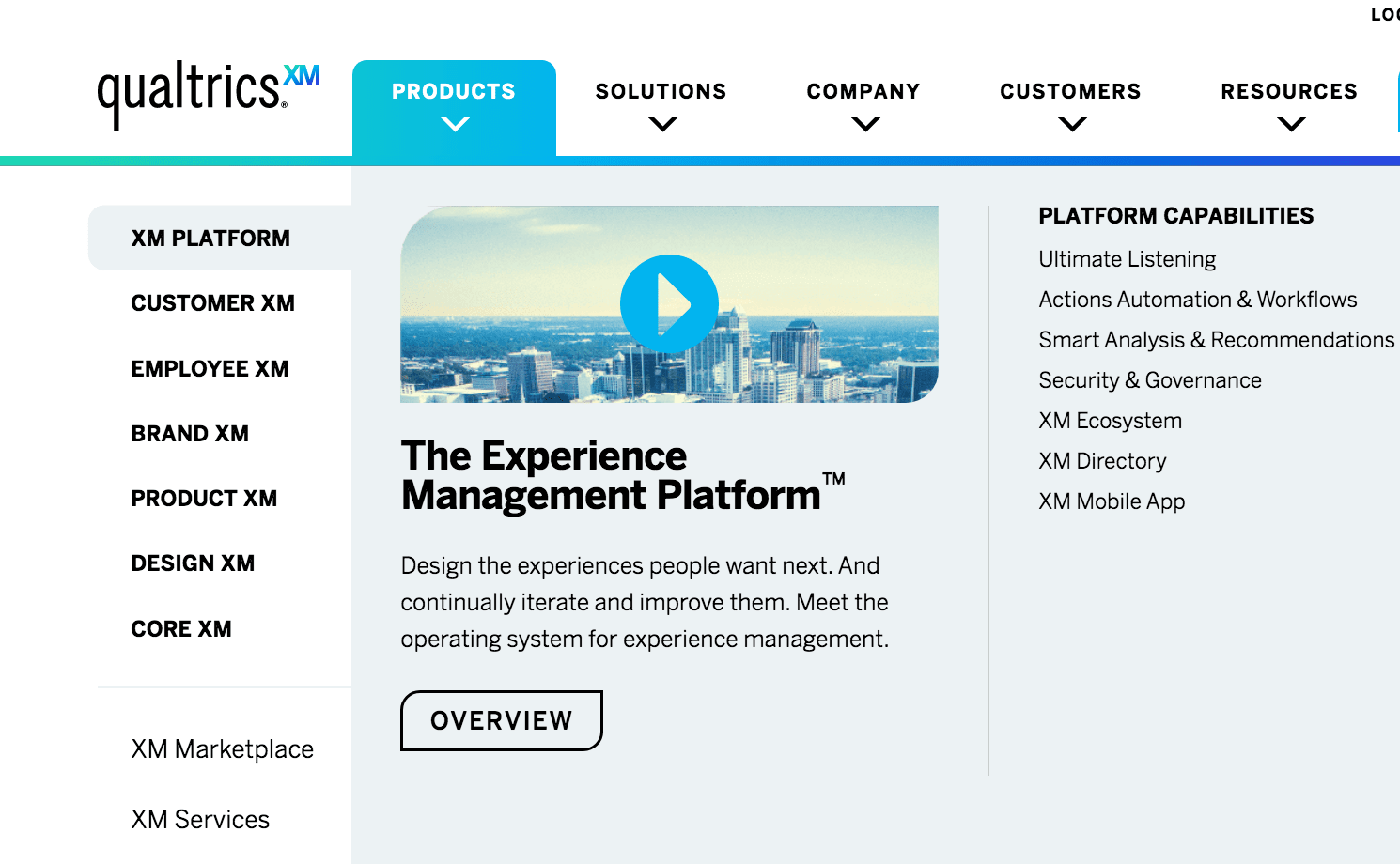Select Customer XM in sidebar

(x=213, y=303)
